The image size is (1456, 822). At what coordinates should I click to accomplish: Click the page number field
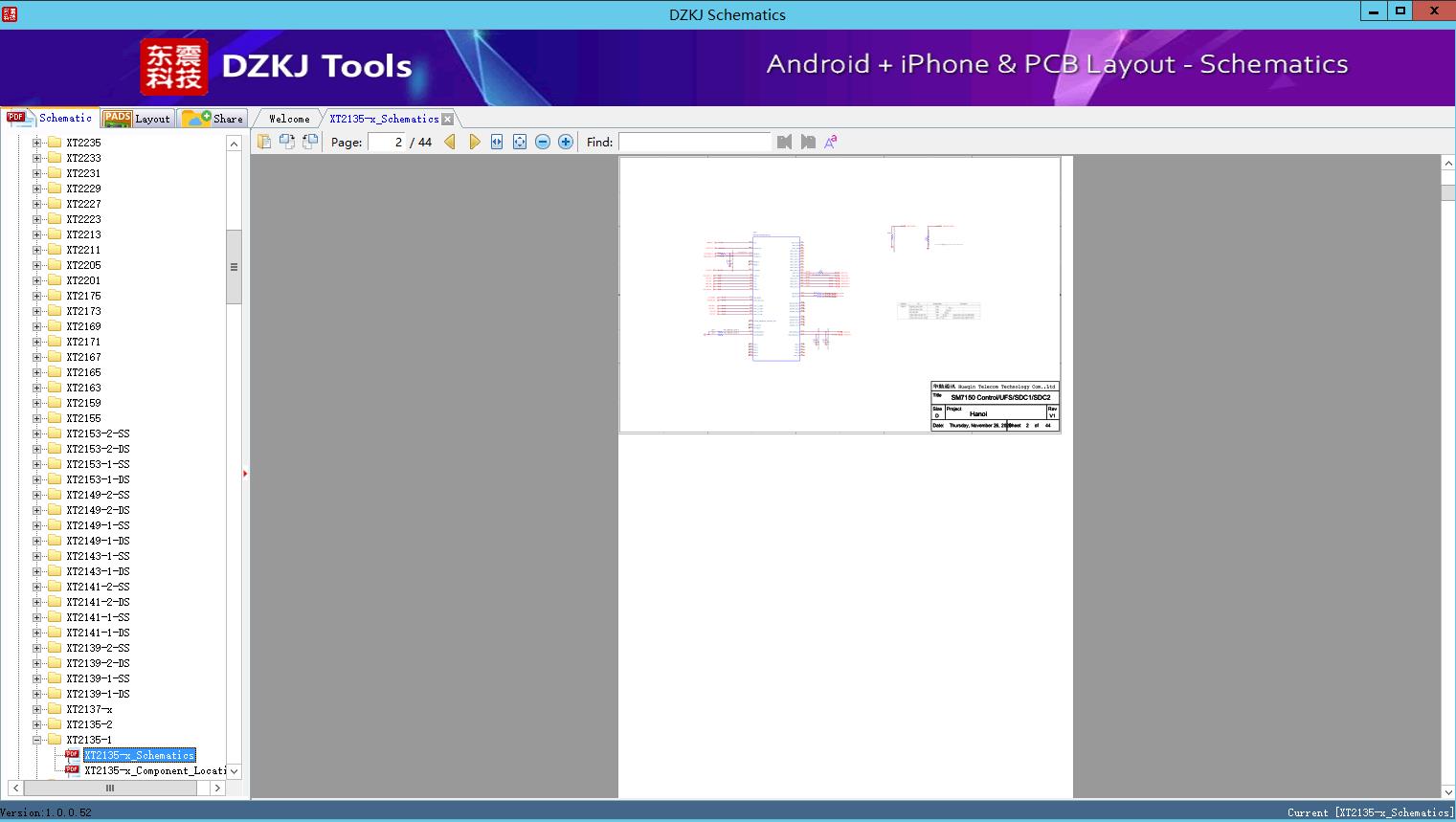click(x=387, y=142)
